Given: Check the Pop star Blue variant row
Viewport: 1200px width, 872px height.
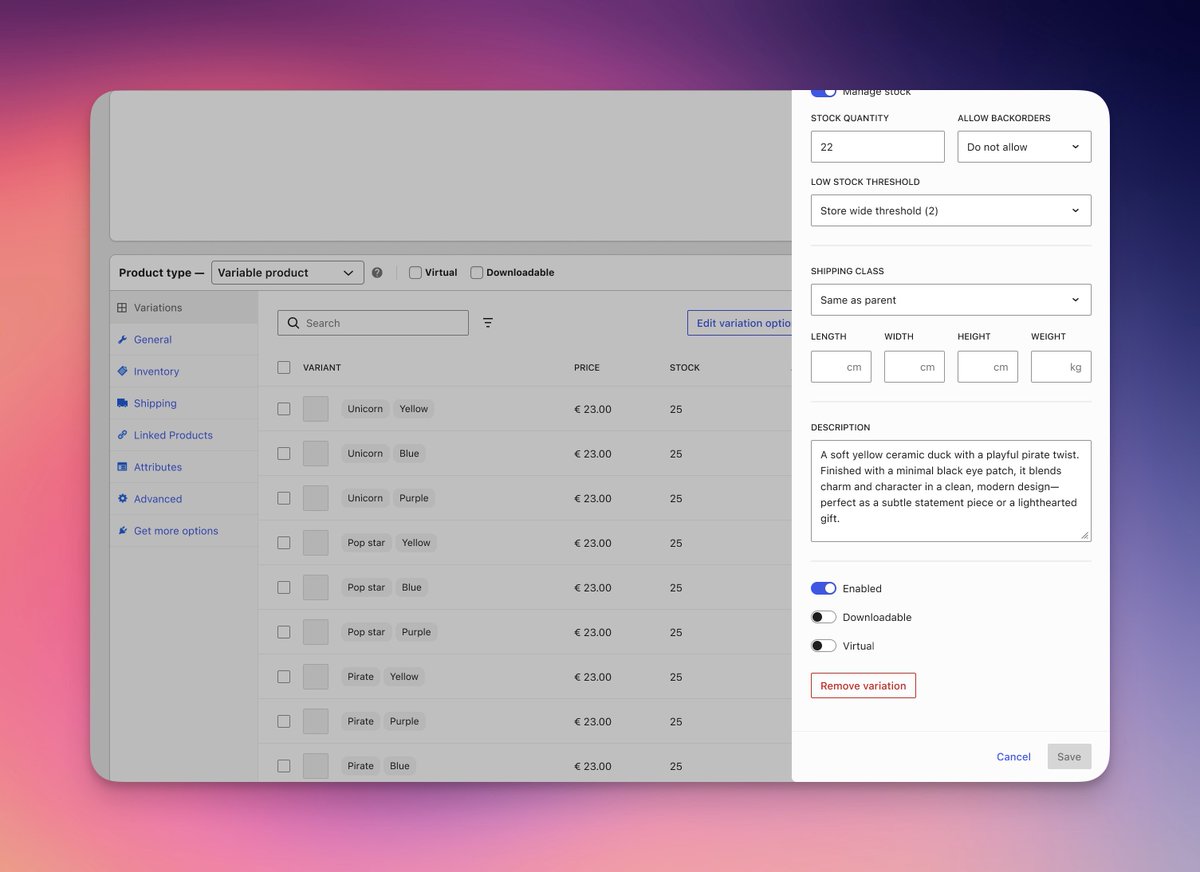Looking at the screenshot, I should [x=284, y=587].
